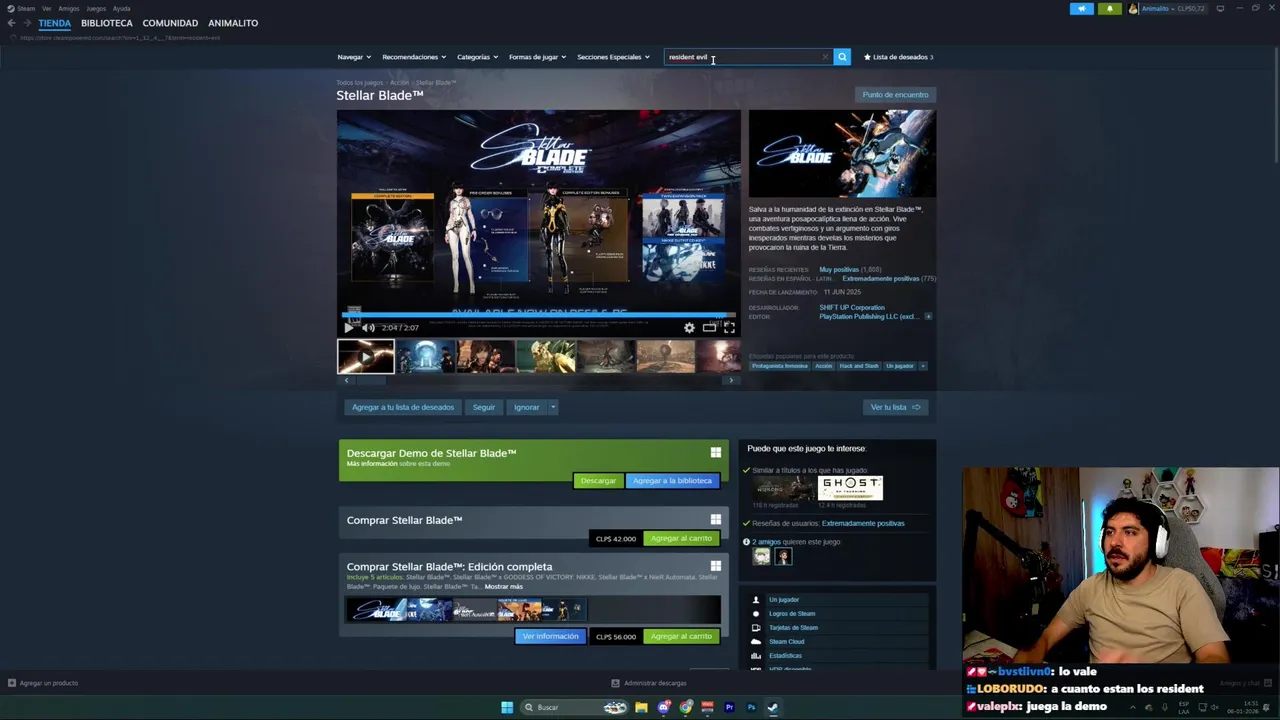Open the Amigos menu
1280x720 pixels.
pyautogui.click(x=69, y=8)
